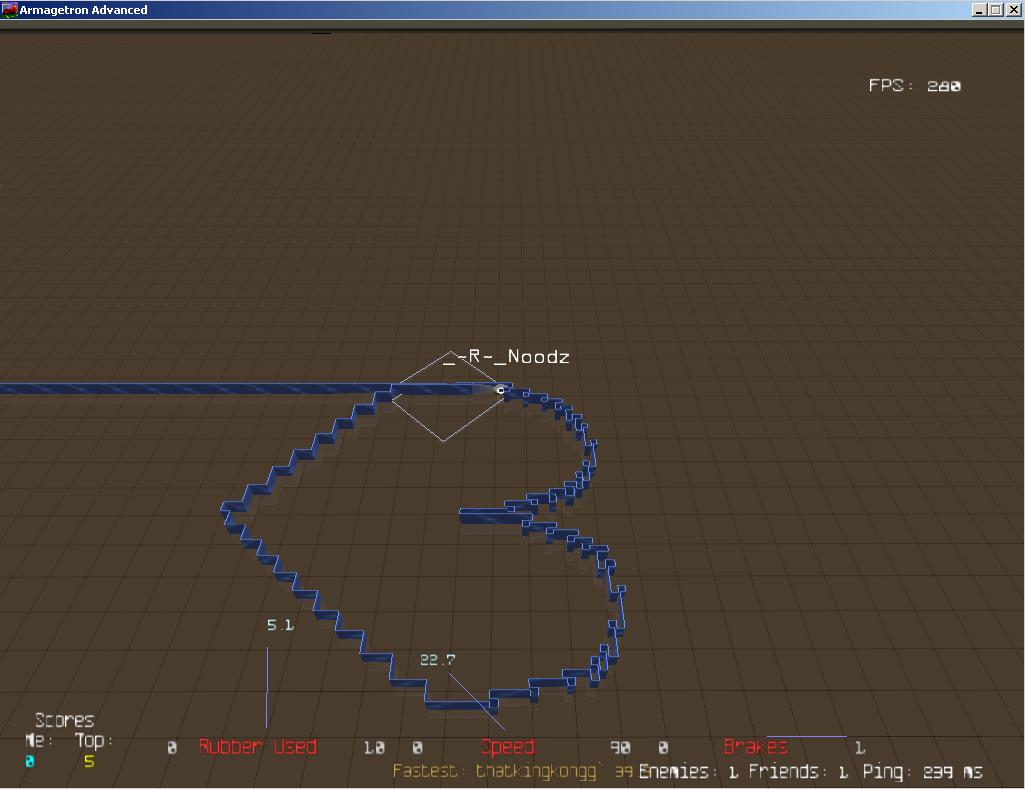This screenshot has height=789, width=1025.
Task: Click the "Armagetron Advanced" window title text
Action: 83,10
